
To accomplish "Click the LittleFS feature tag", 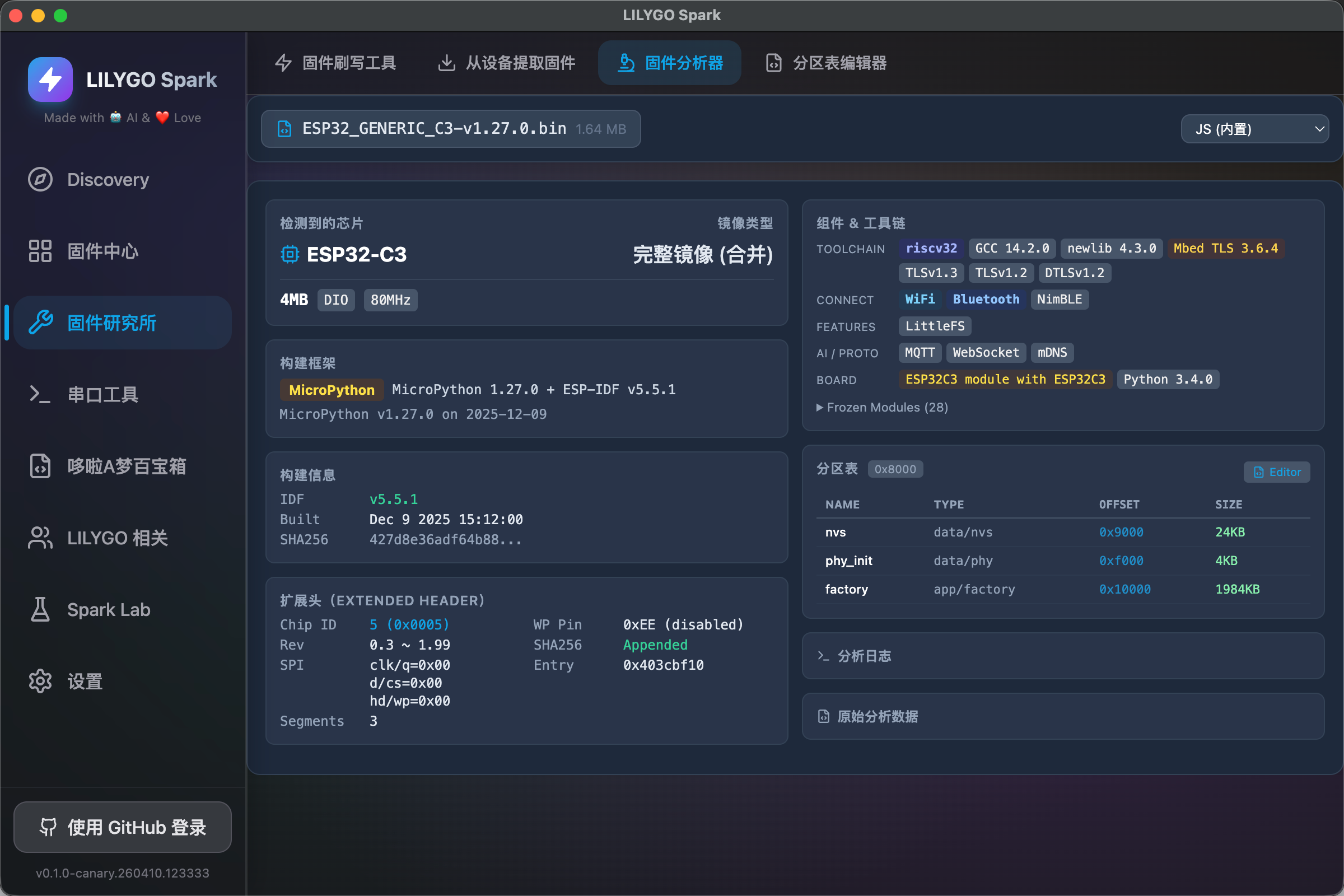I will click(x=935, y=326).
